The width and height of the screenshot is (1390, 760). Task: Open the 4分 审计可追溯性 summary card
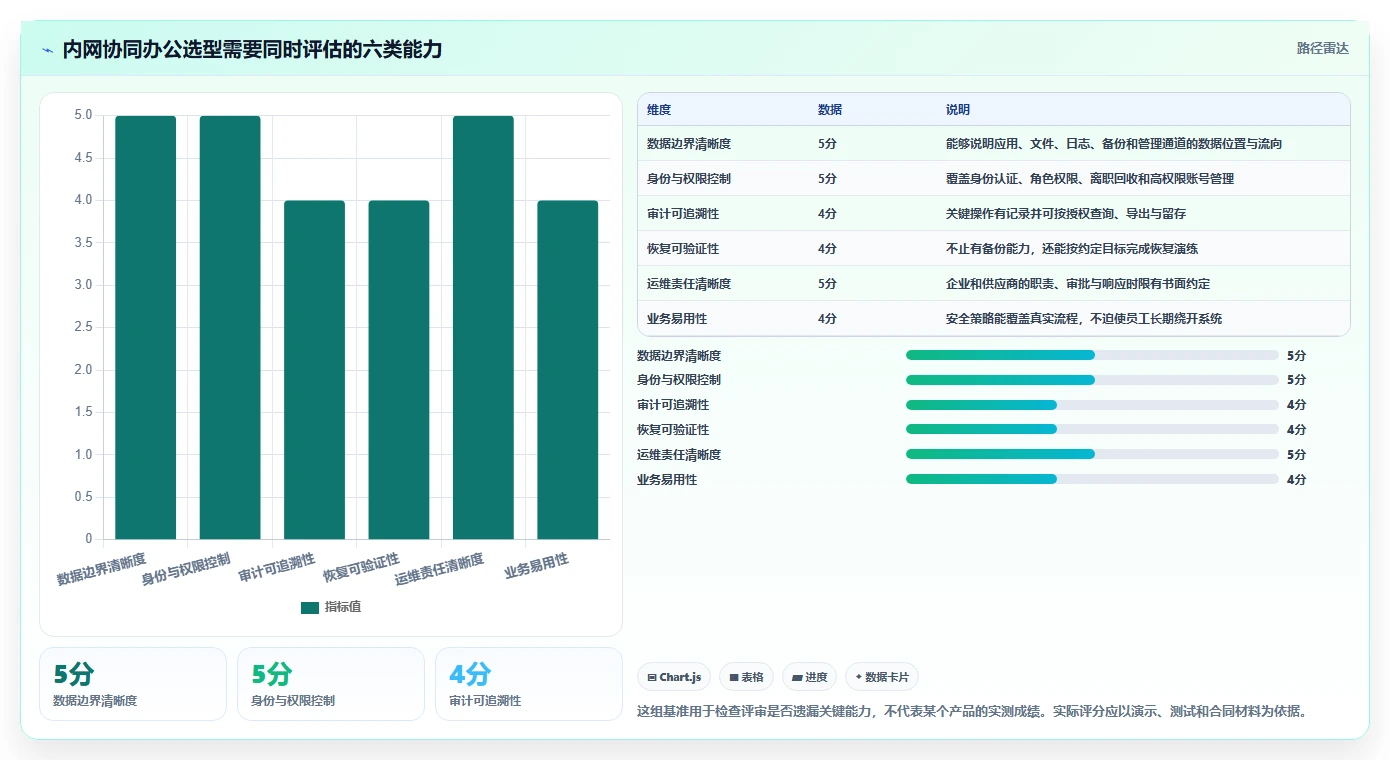coord(529,684)
